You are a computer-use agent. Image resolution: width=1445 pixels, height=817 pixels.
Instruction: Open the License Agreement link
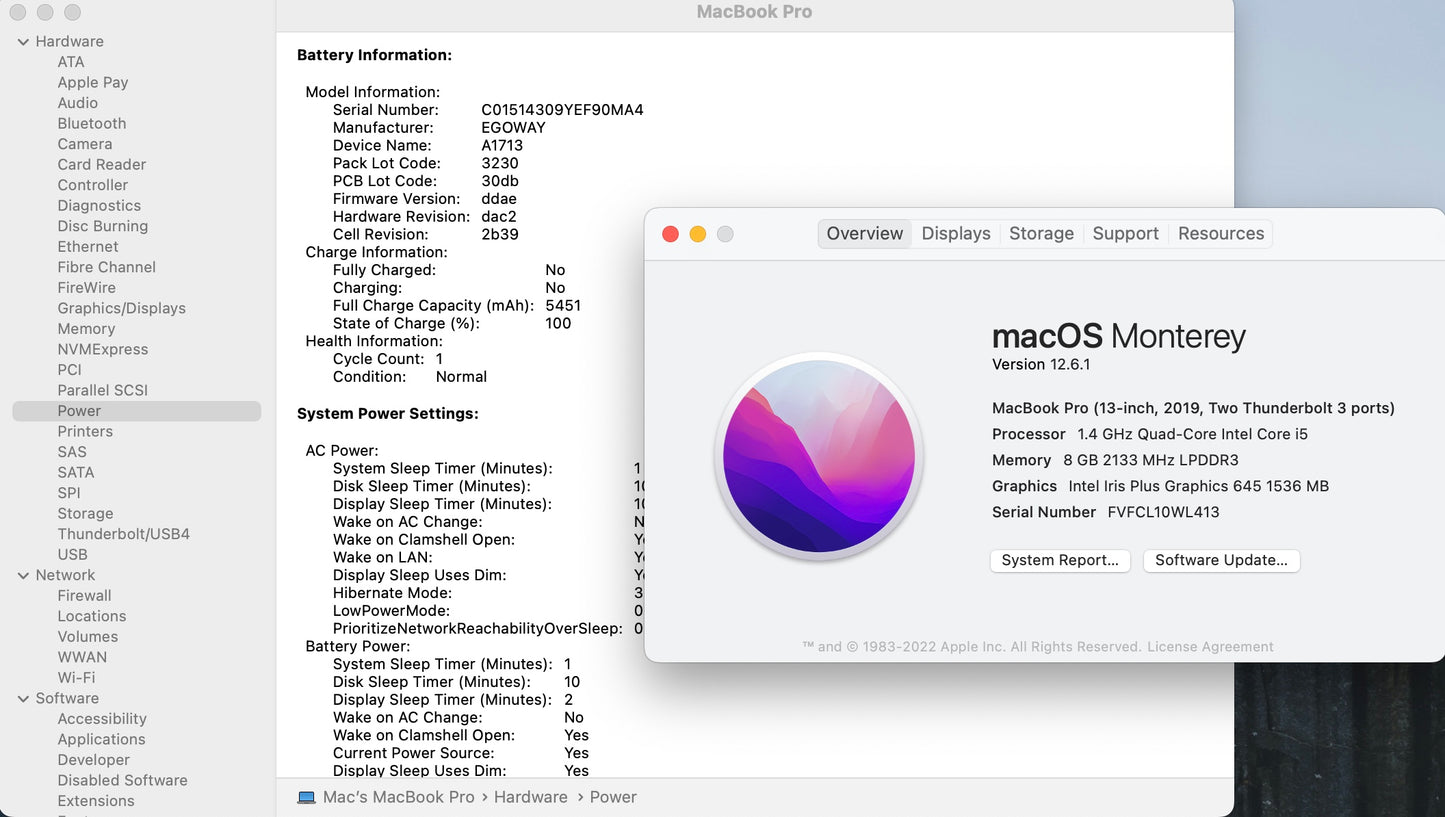1210,647
